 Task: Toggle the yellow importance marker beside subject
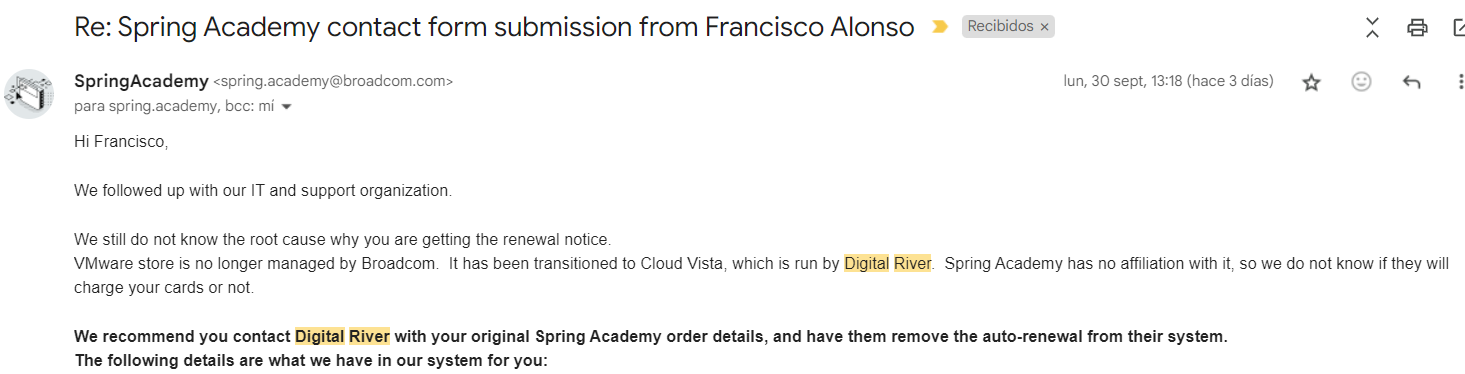click(939, 28)
